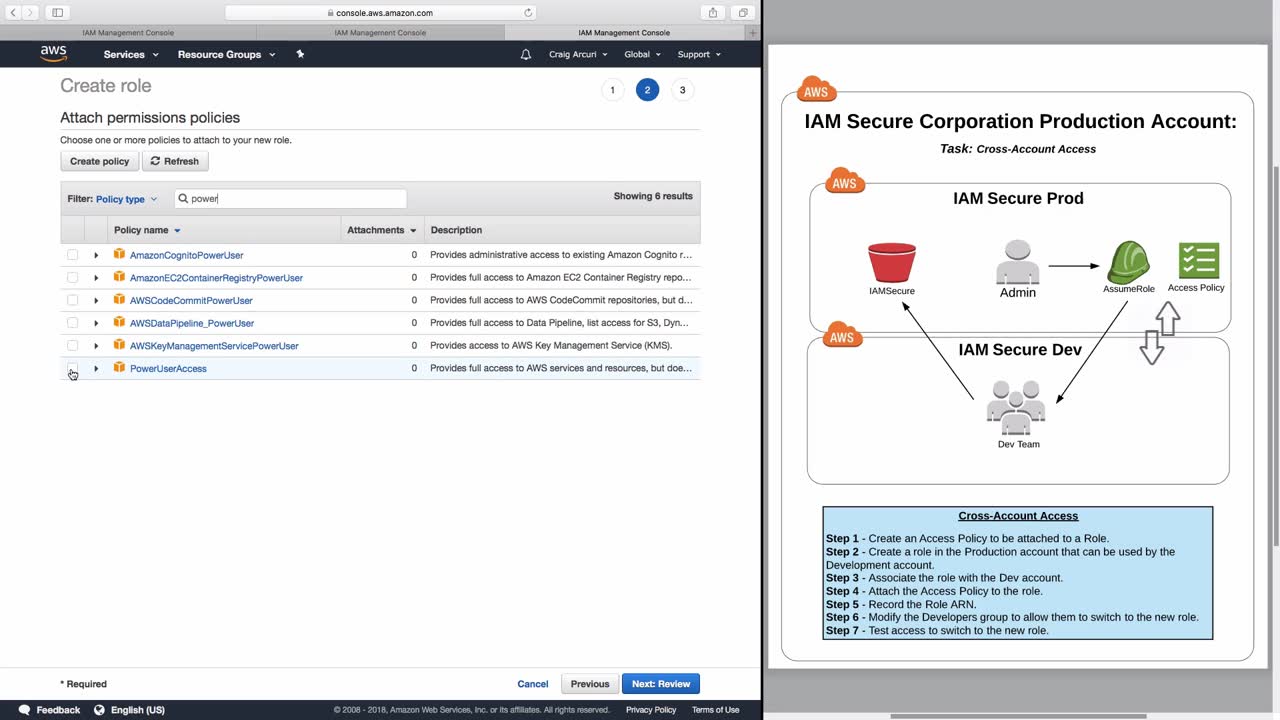
Task: Click the AWSDataPipeline_PowerUser policy box icon
Action: click(x=119, y=323)
